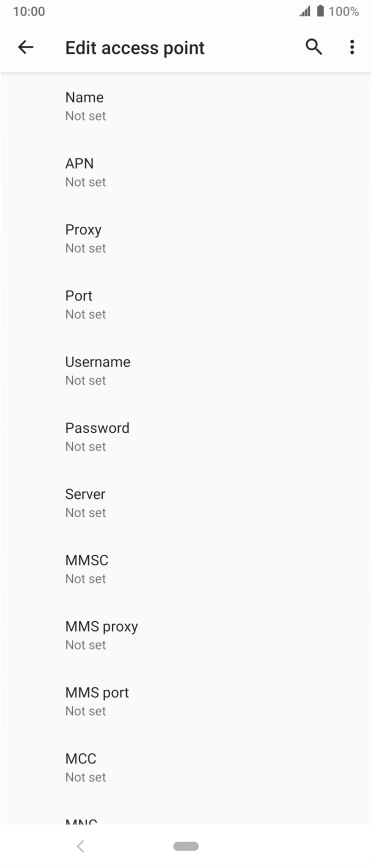Open the Password entry
Image resolution: width=372 pixels, height=868 pixels.
tap(186, 437)
